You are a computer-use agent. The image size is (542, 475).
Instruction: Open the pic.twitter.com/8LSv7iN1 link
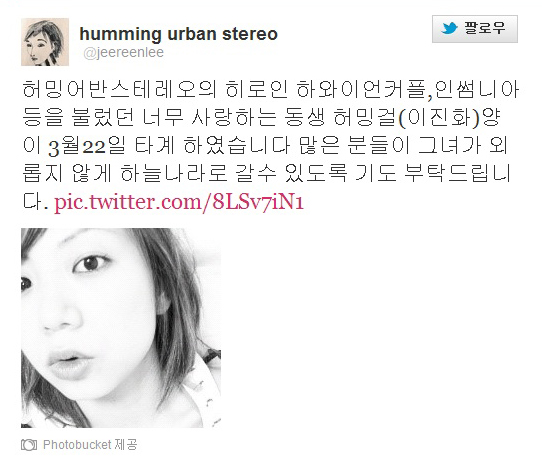pyautogui.click(x=179, y=201)
